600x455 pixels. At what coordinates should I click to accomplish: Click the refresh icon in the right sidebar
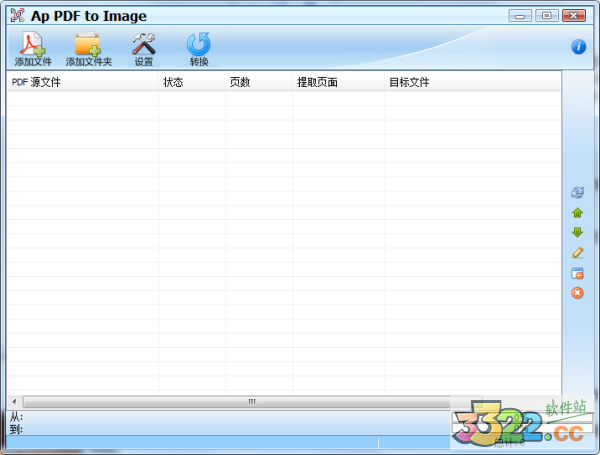click(x=577, y=192)
